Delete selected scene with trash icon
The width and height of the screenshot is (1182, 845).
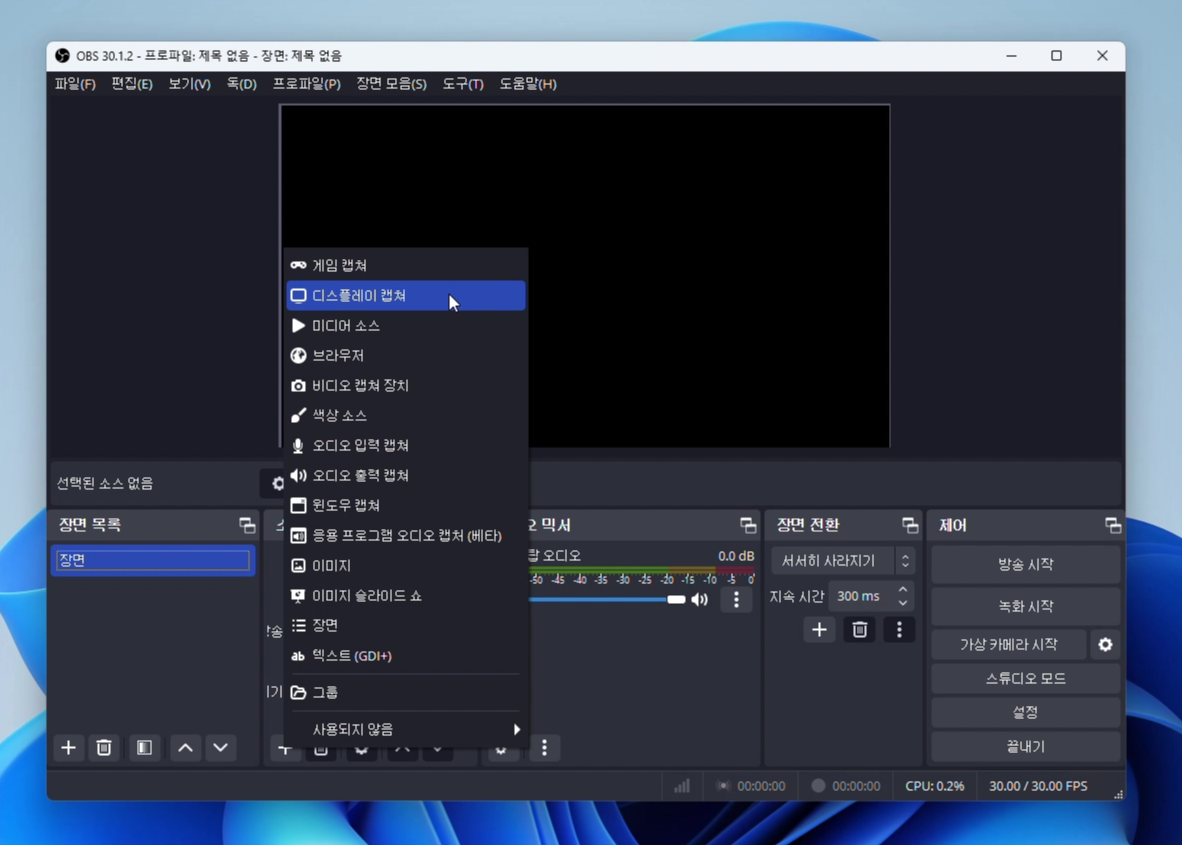coord(104,748)
